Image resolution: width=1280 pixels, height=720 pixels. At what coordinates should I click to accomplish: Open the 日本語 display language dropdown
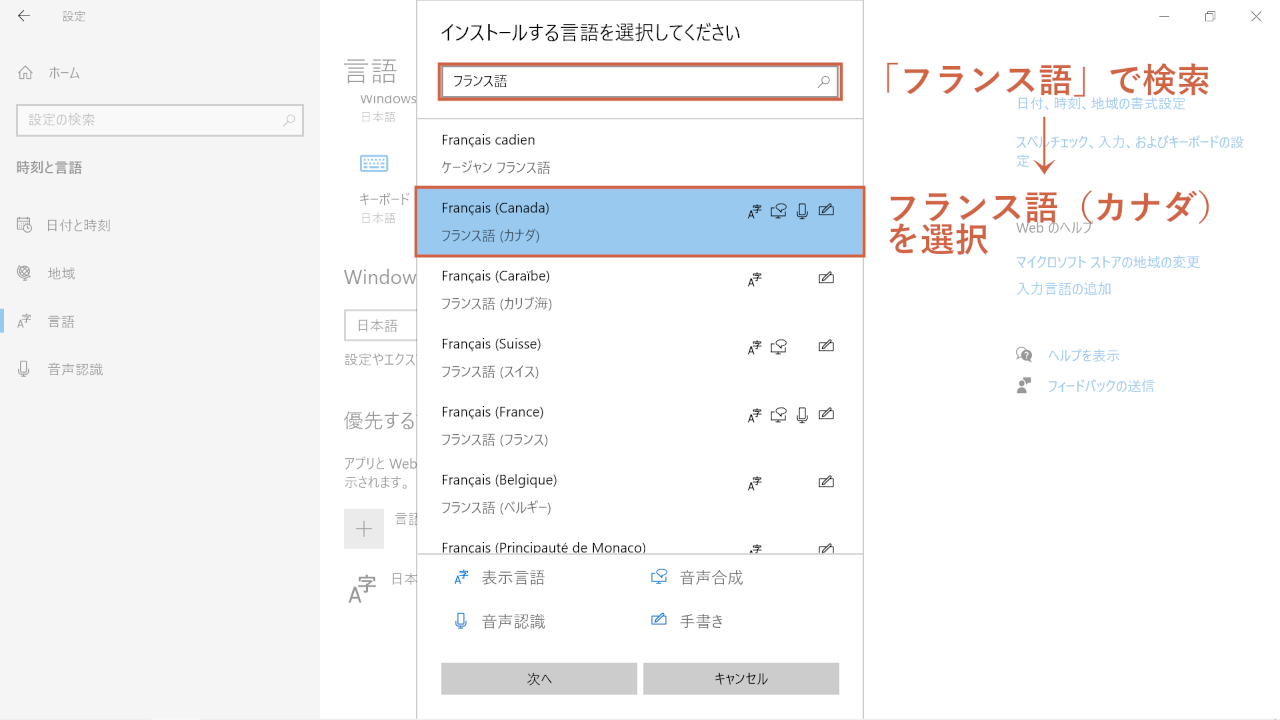click(381, 326)
